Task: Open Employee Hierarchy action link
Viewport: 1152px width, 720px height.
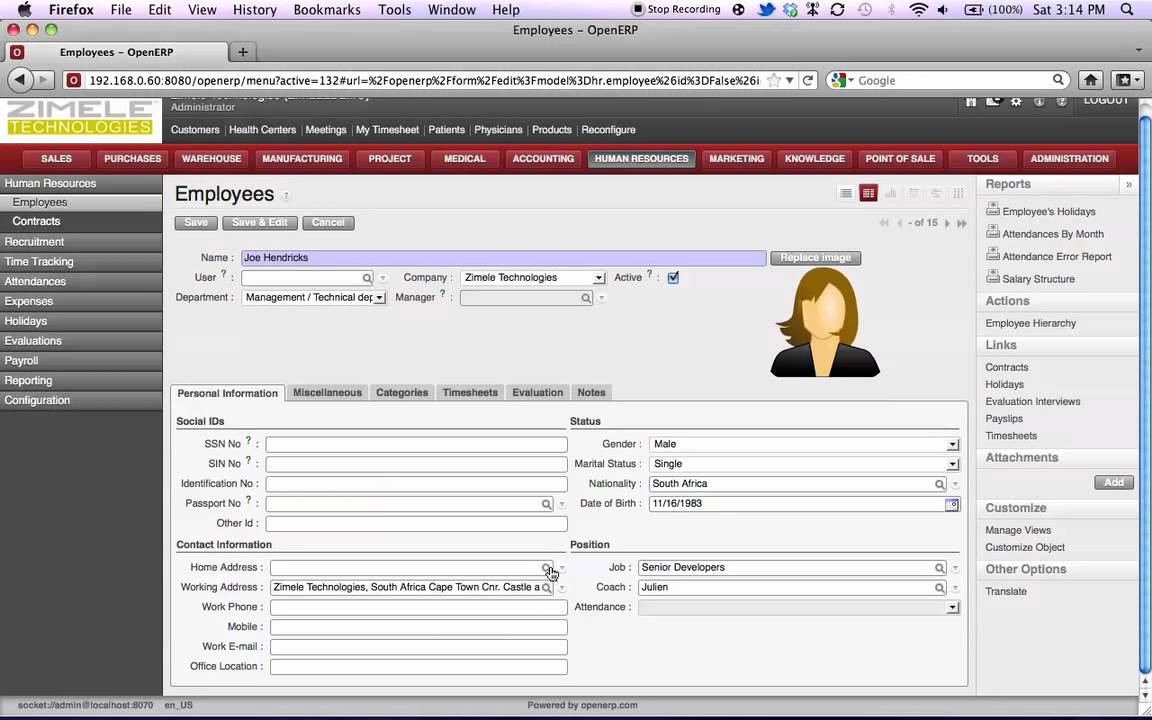Action: [x=1030, y=323]
